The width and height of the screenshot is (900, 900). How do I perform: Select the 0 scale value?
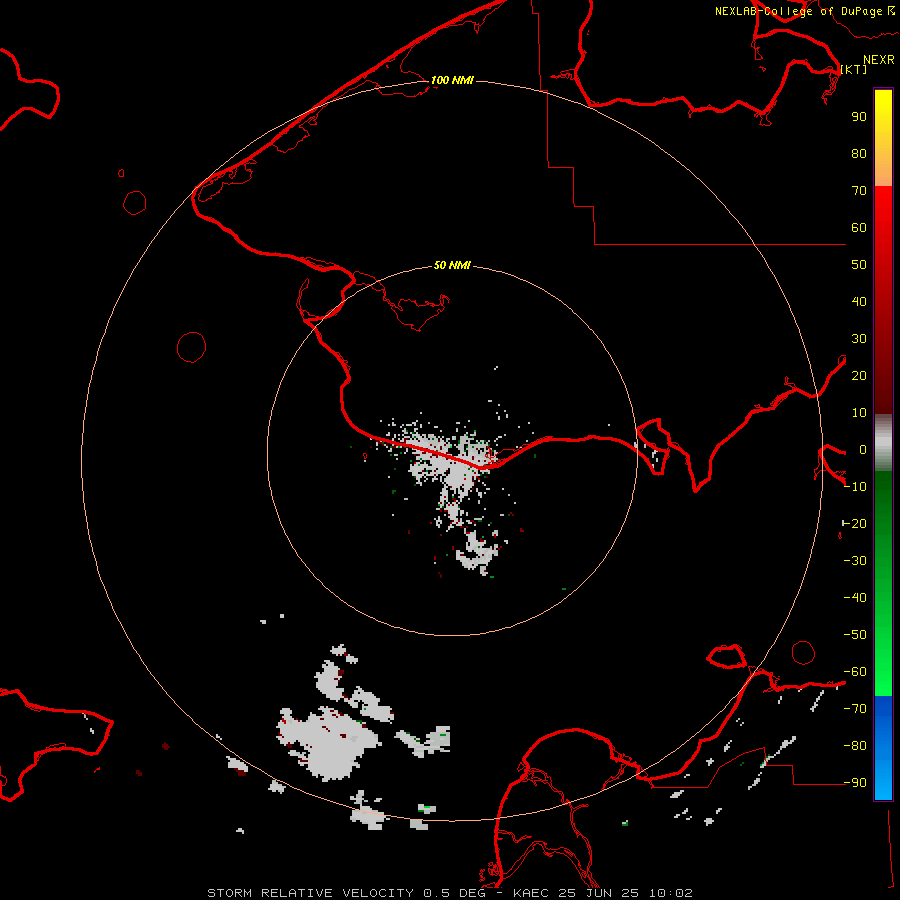tap(863, 450)
